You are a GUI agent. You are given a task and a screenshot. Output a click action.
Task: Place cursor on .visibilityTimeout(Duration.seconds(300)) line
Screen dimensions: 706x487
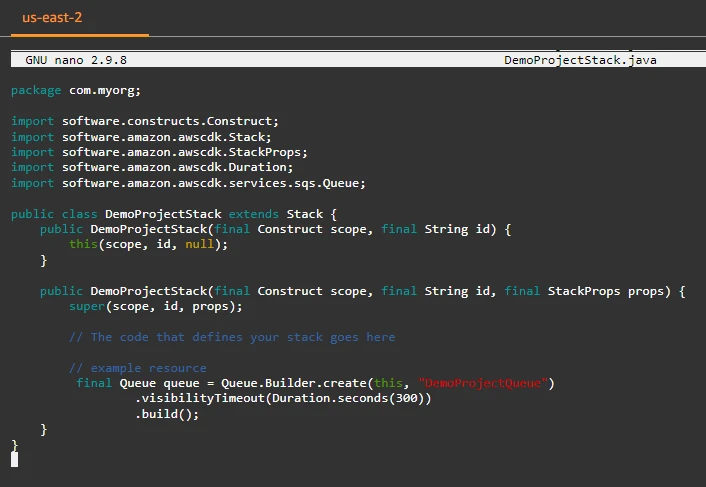pos(283,398)
